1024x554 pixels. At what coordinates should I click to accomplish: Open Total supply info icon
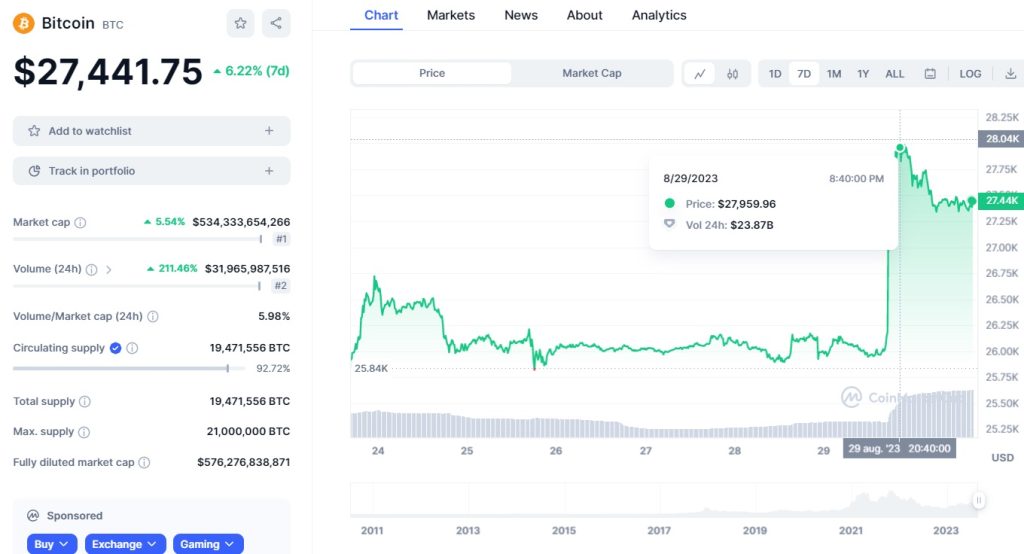point(85,401)
